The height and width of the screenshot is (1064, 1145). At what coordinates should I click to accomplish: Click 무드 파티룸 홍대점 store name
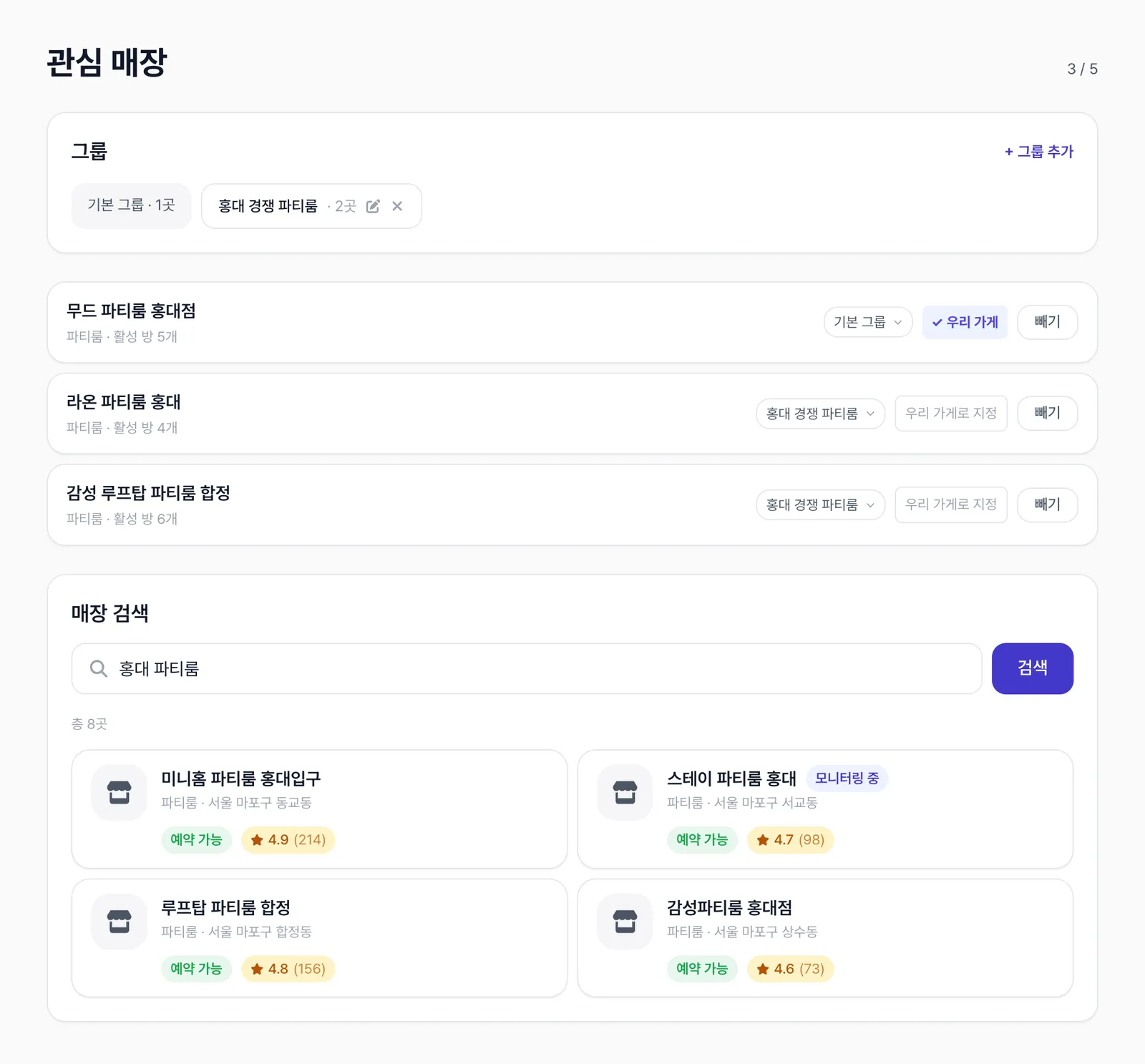(131, 311)
